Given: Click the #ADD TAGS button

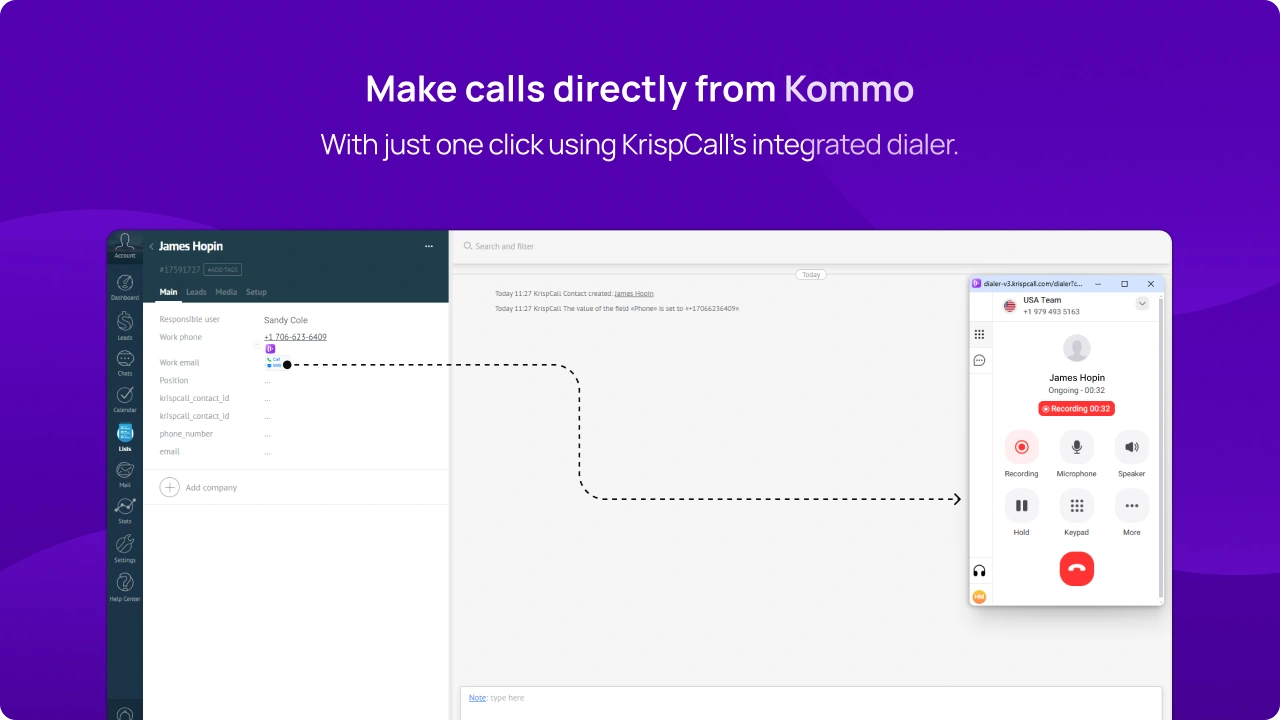Looking at the screenshot, I should point(222,270).
